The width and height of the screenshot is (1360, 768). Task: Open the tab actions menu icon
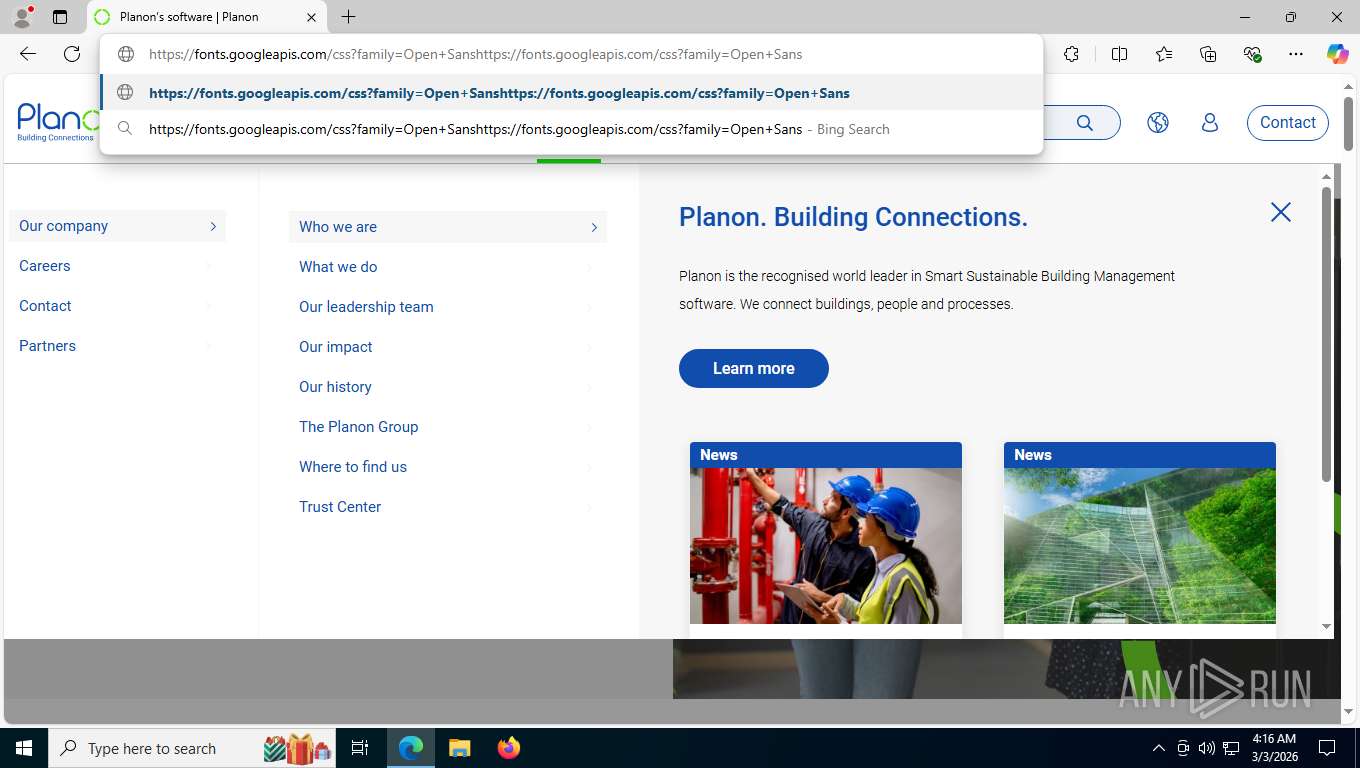click(x=60, y=17)
